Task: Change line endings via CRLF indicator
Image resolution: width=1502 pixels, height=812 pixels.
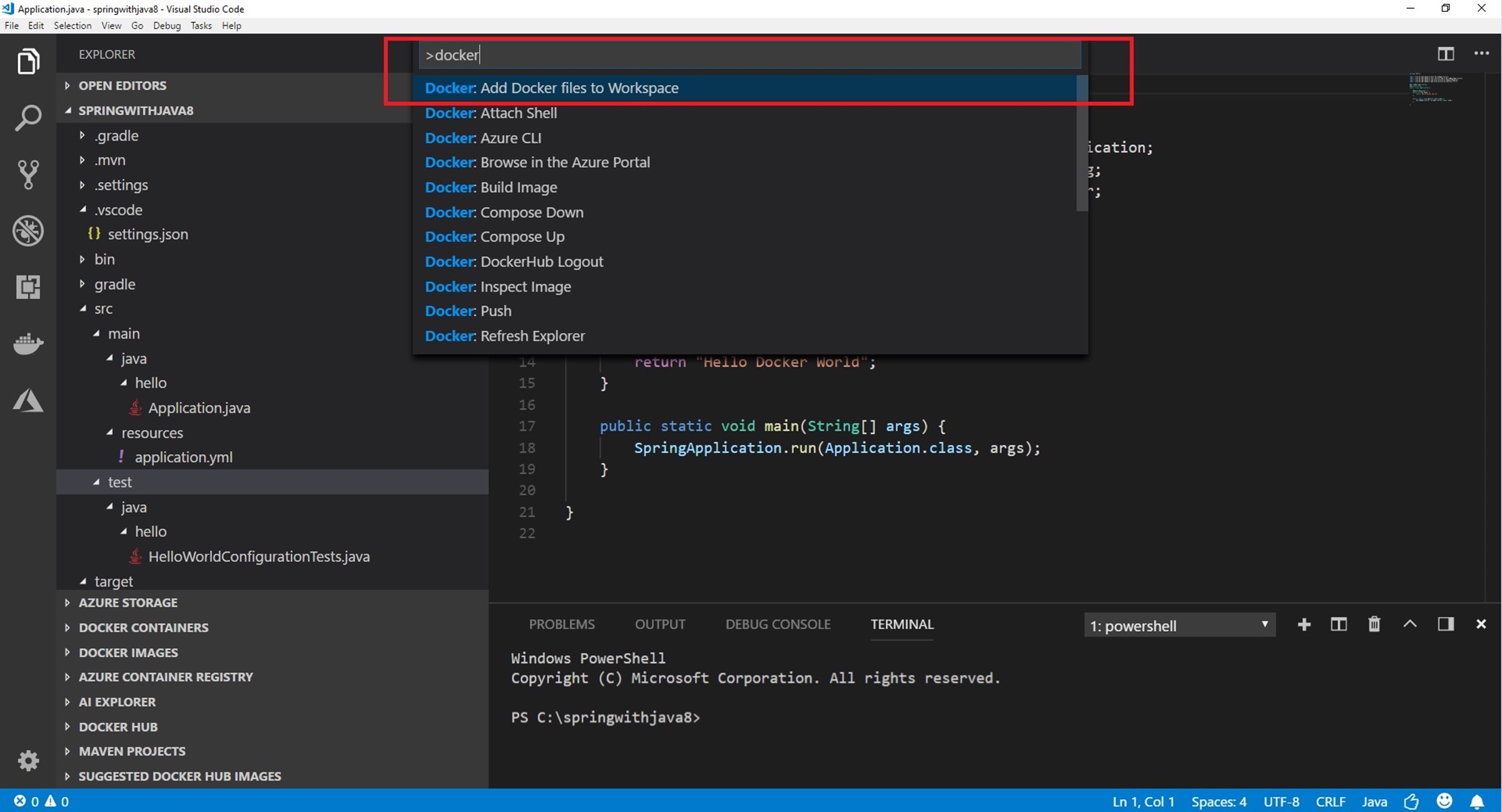Action: tap(1331, 801)
